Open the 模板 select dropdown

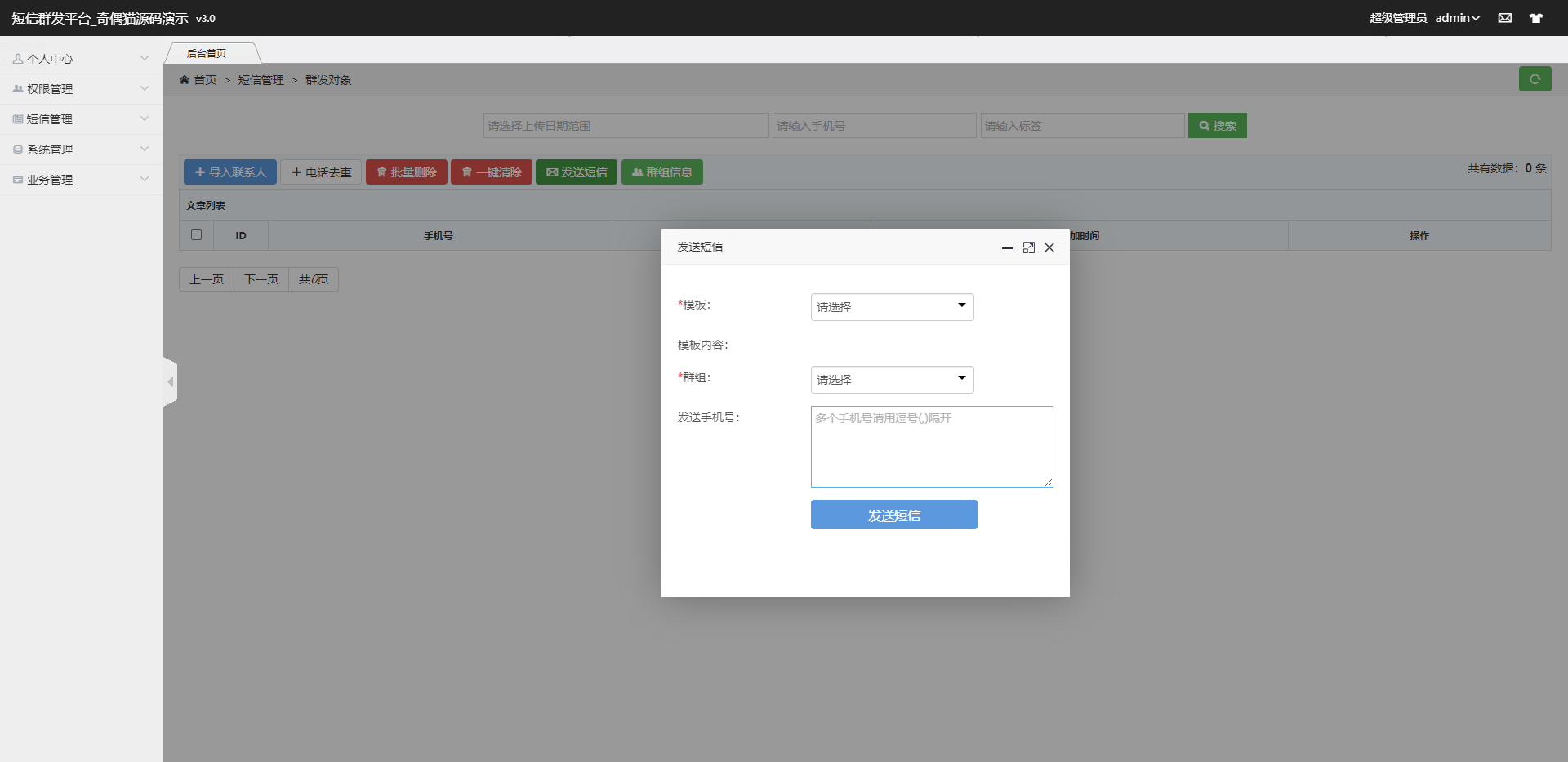point(892,307)
